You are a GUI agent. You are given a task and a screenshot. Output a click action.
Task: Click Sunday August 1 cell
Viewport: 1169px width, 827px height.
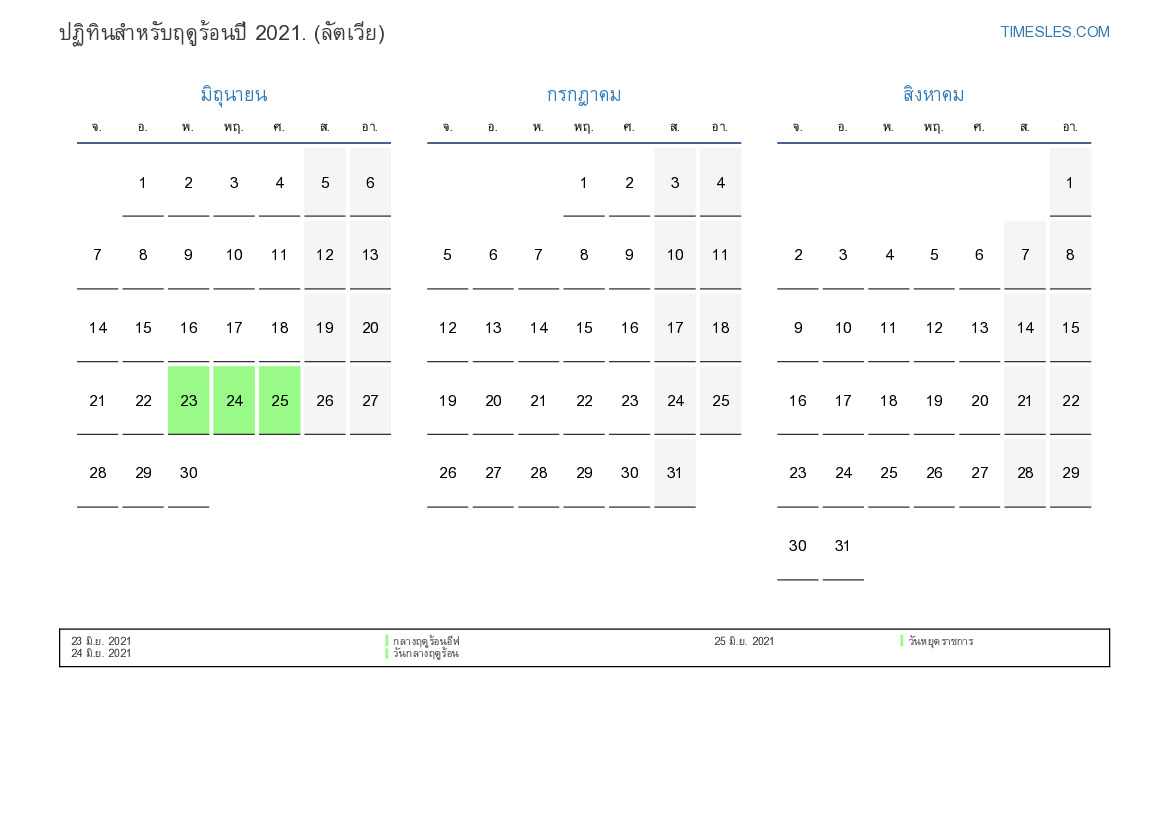coord(1070,182)
